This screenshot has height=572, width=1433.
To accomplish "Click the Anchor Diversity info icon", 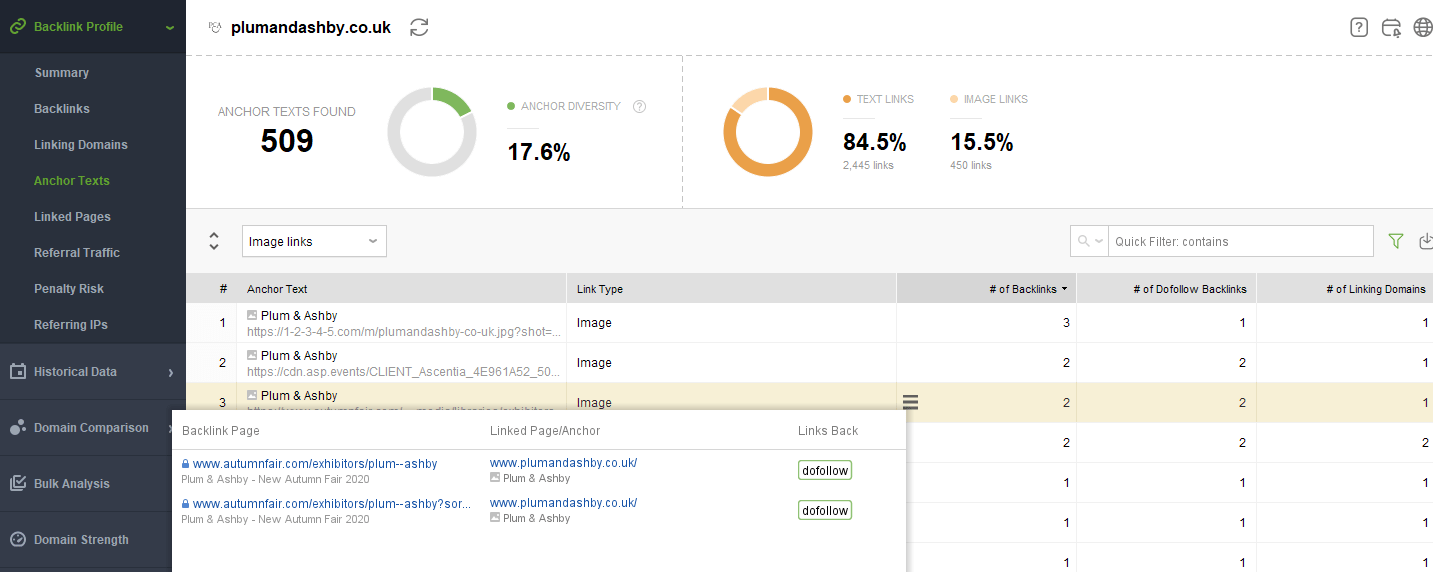I will (640, 107).
